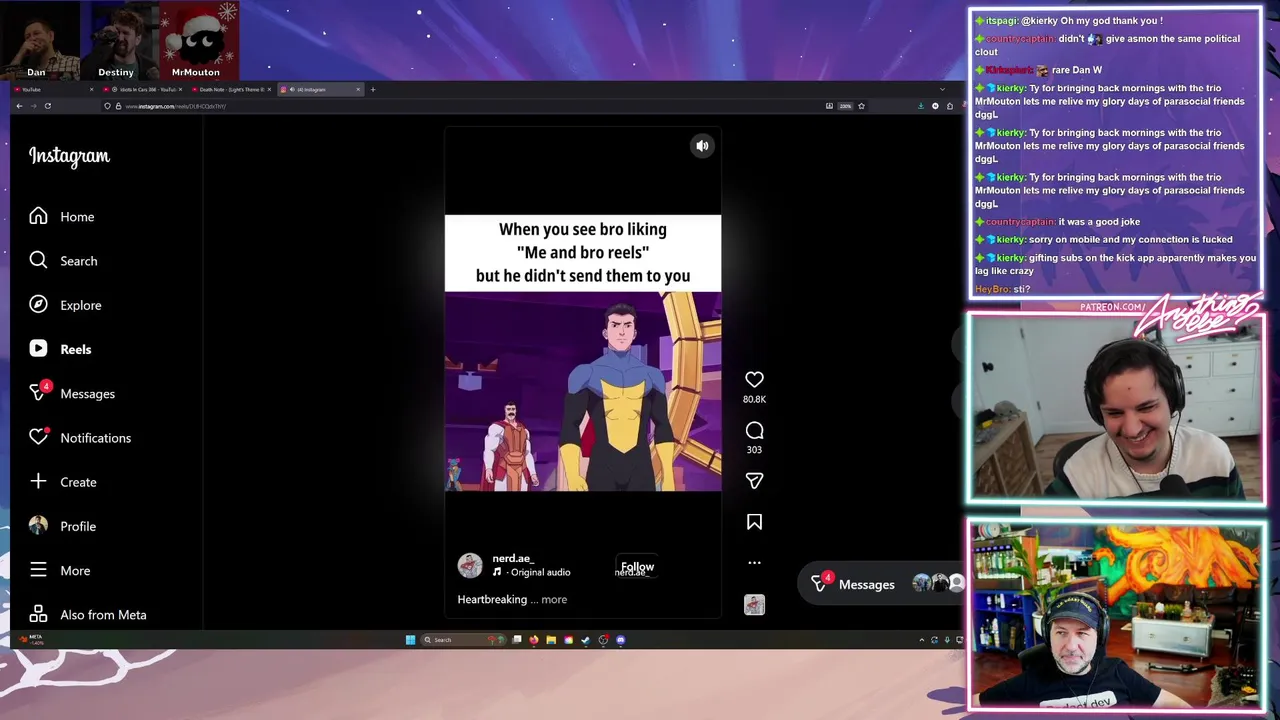Image resolution: width=1280 pixels, height=720 pixels.
Task: Open Task View from the taskbar
Action: coord(517,640)
